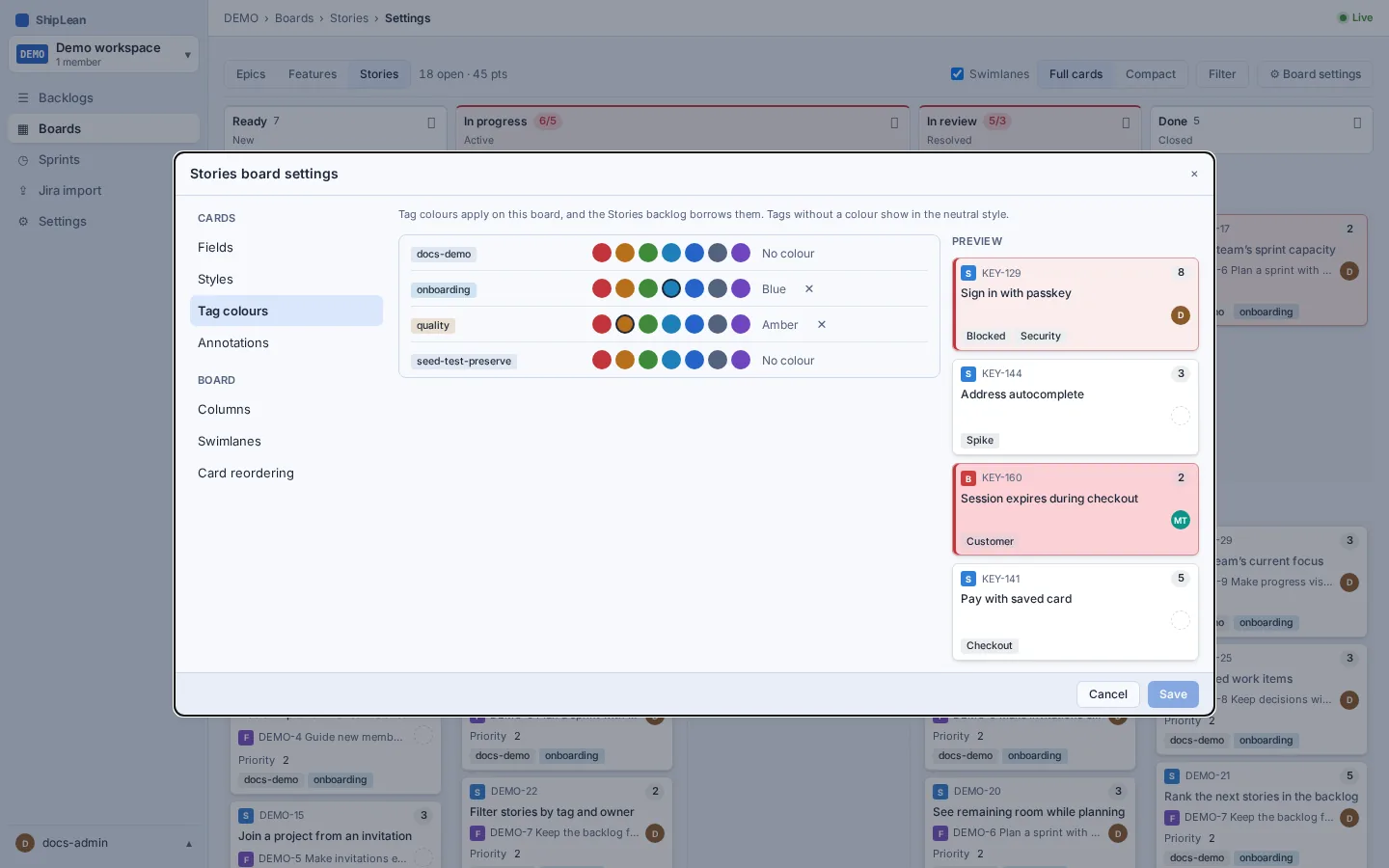Open Columns under the Board section

click(x=286, y=410)
